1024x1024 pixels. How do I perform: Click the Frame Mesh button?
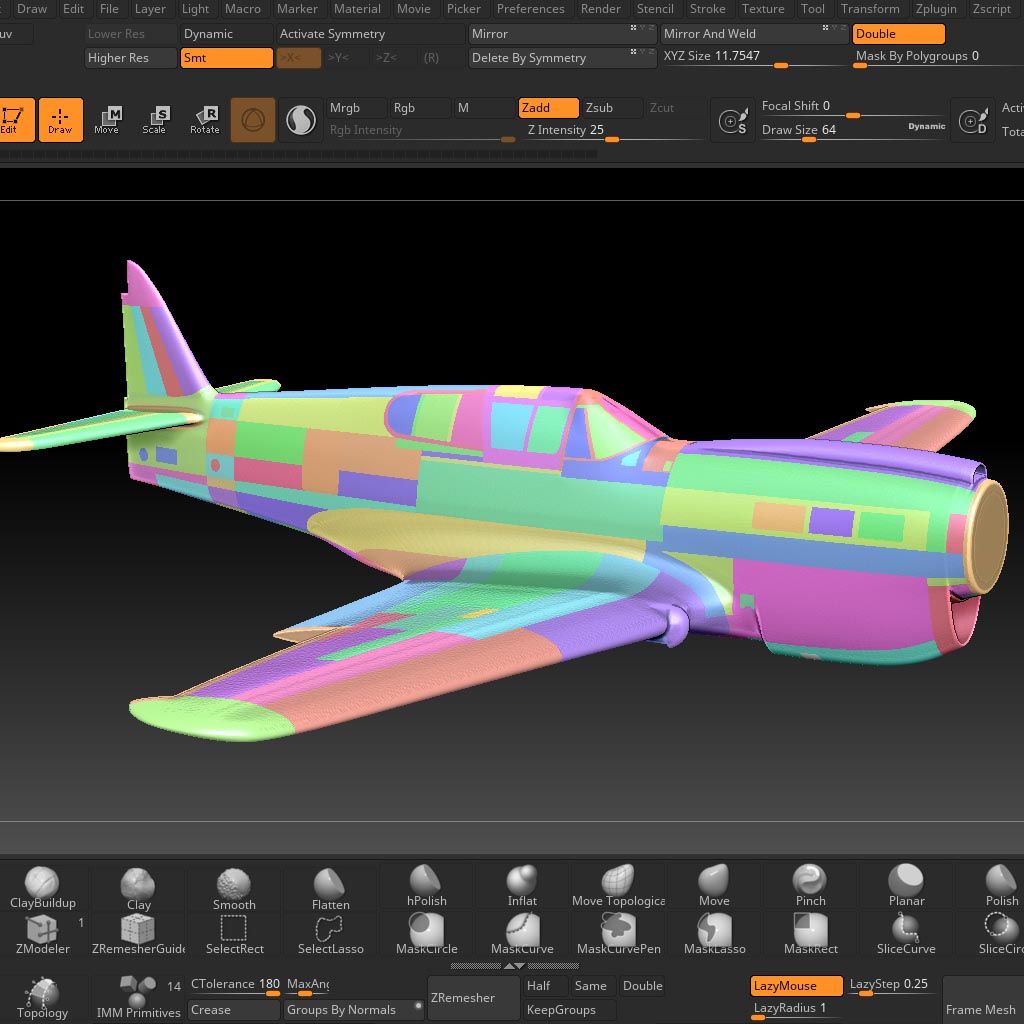(x=981, y=1009)
